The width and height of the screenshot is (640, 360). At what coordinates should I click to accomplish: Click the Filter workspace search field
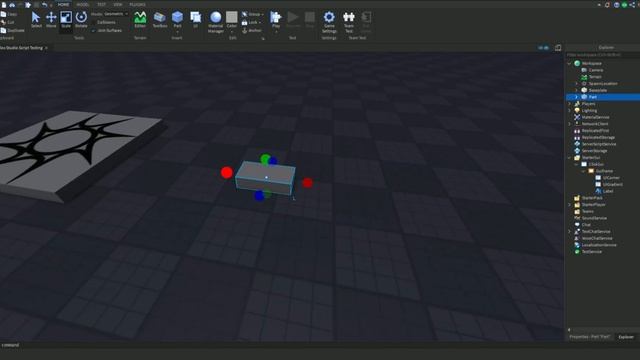point(602,55)
